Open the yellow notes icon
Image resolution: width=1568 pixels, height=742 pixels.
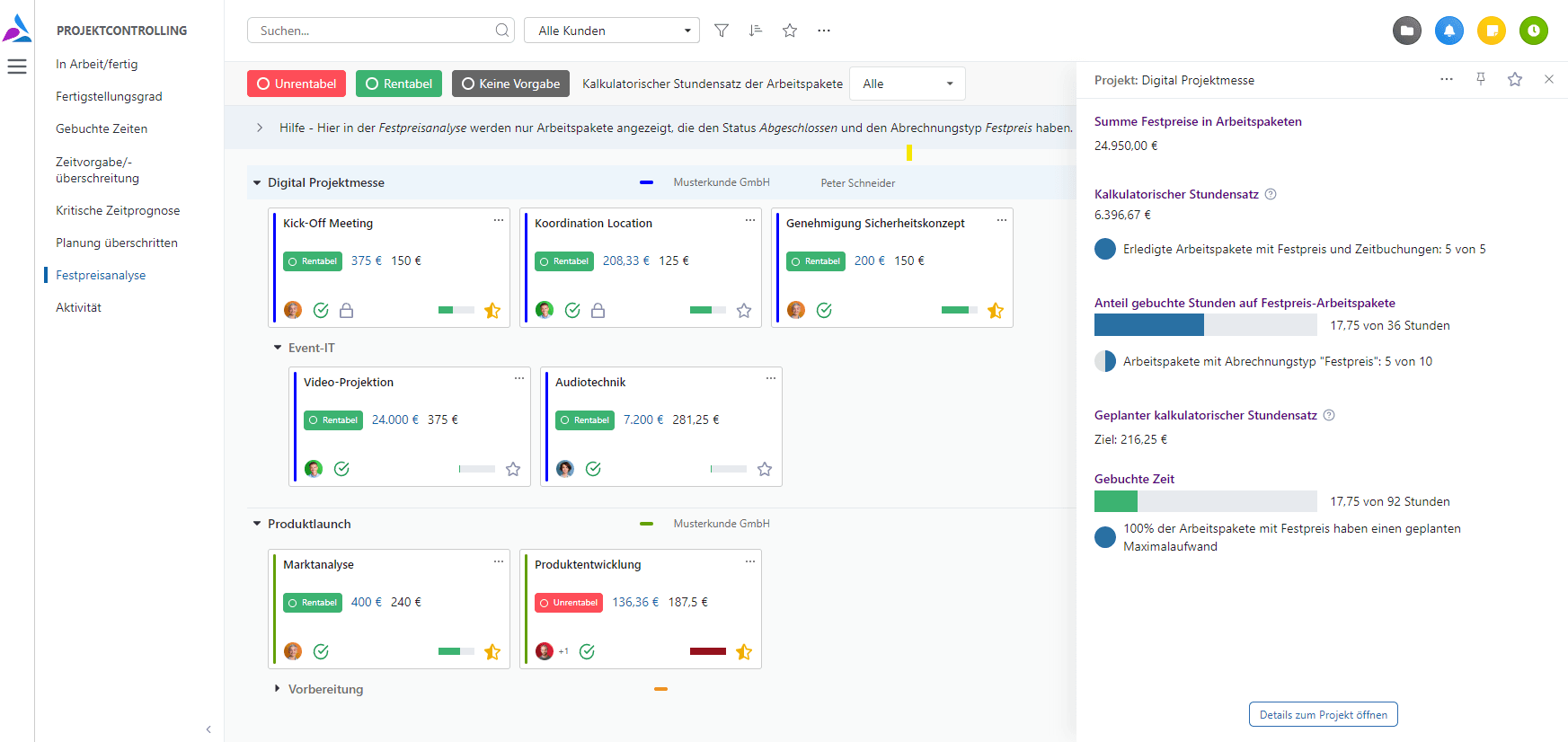point(1491,31)
